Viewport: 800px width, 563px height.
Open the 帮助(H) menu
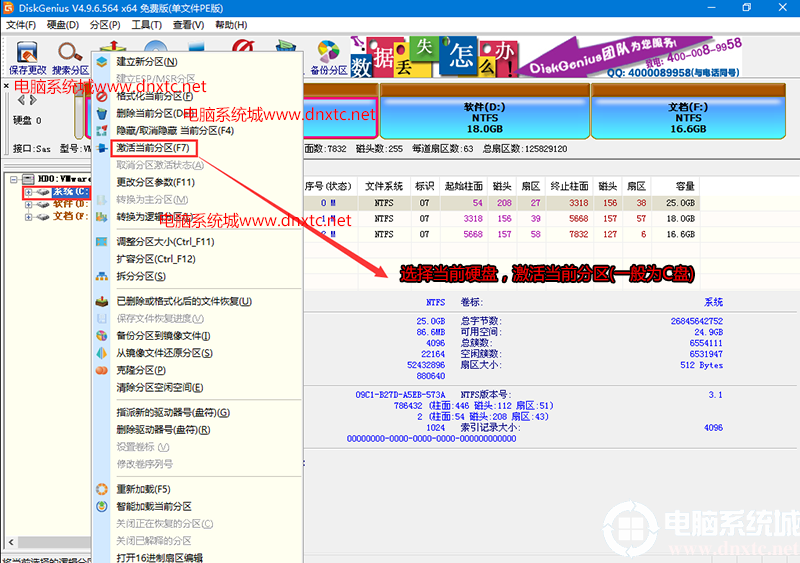(231, 25)
